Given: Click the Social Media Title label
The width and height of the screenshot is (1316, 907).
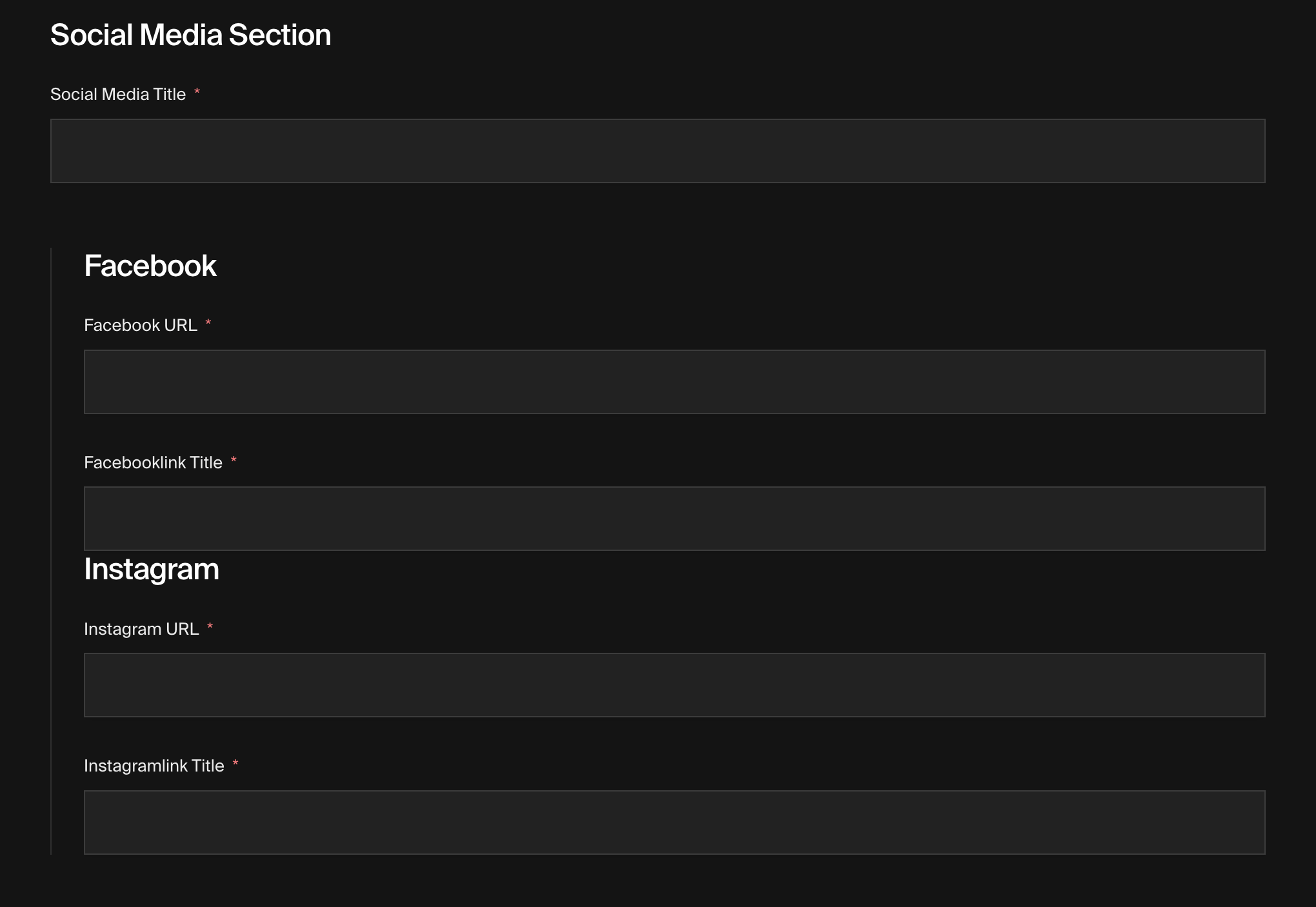Looking at the screenshot, I should pyautogui.click(x=118, y=94).
